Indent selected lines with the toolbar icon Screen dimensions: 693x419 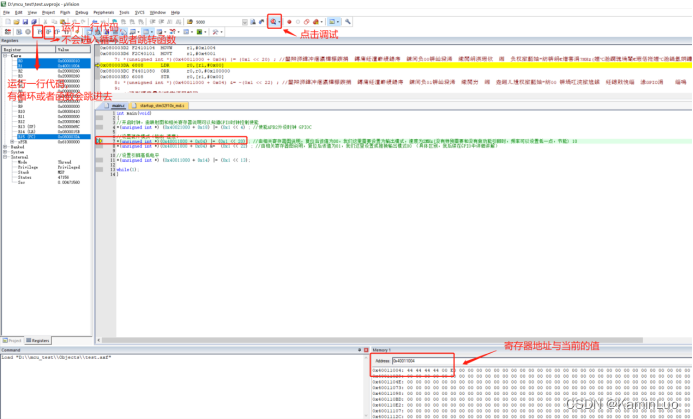click(152, 22)
